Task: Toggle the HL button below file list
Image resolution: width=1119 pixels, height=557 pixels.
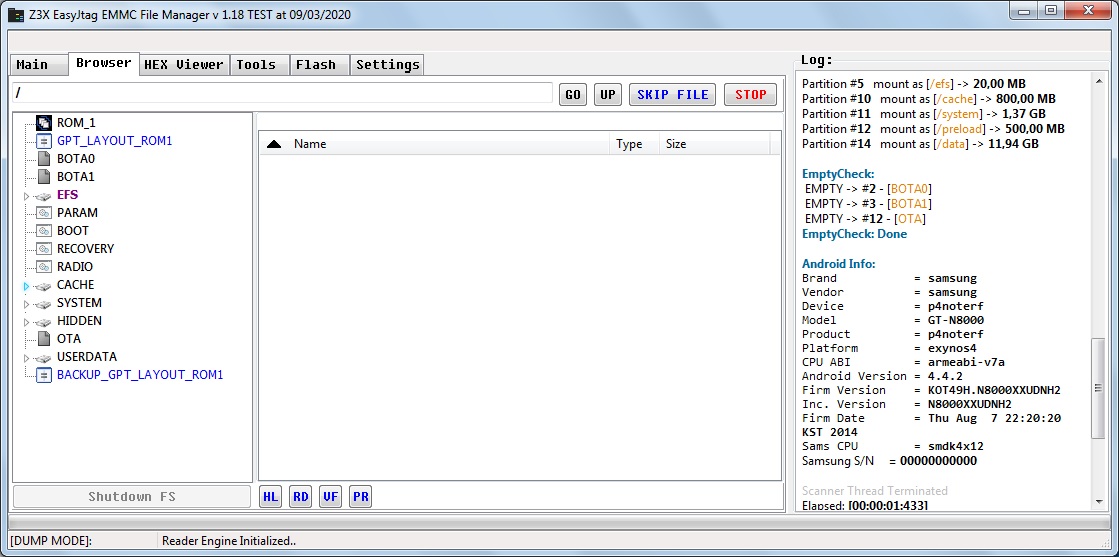Action: 270,497
